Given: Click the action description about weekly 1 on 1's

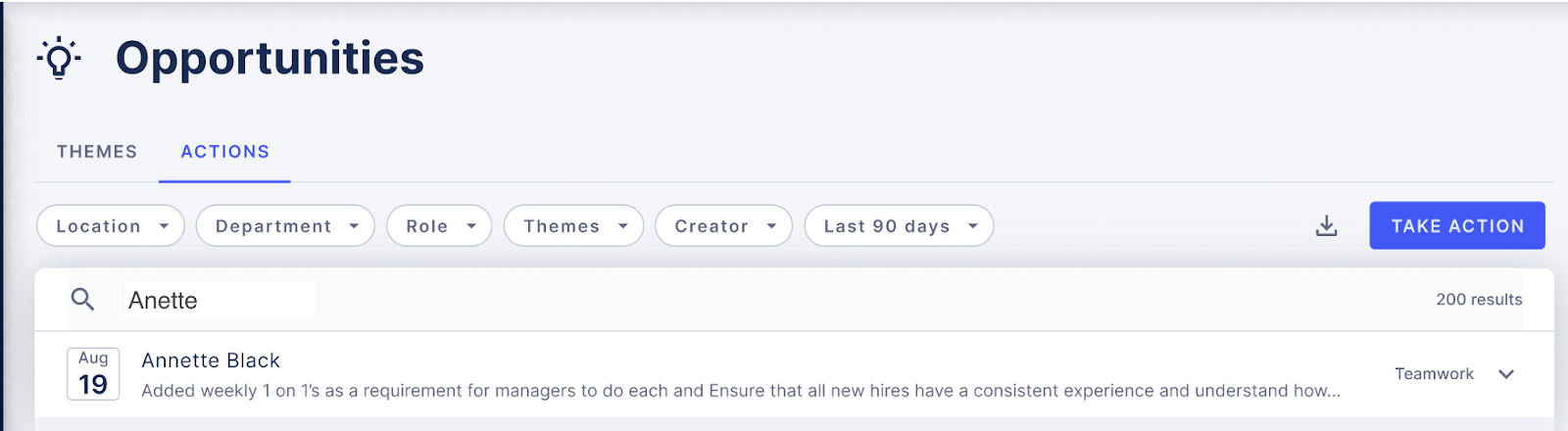Looking at the screenshot, I should point(741,391).
